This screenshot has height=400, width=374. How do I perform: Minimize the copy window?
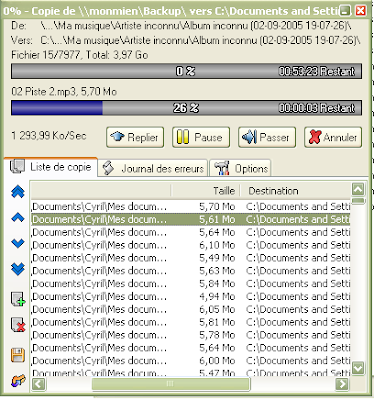(346, 11)
